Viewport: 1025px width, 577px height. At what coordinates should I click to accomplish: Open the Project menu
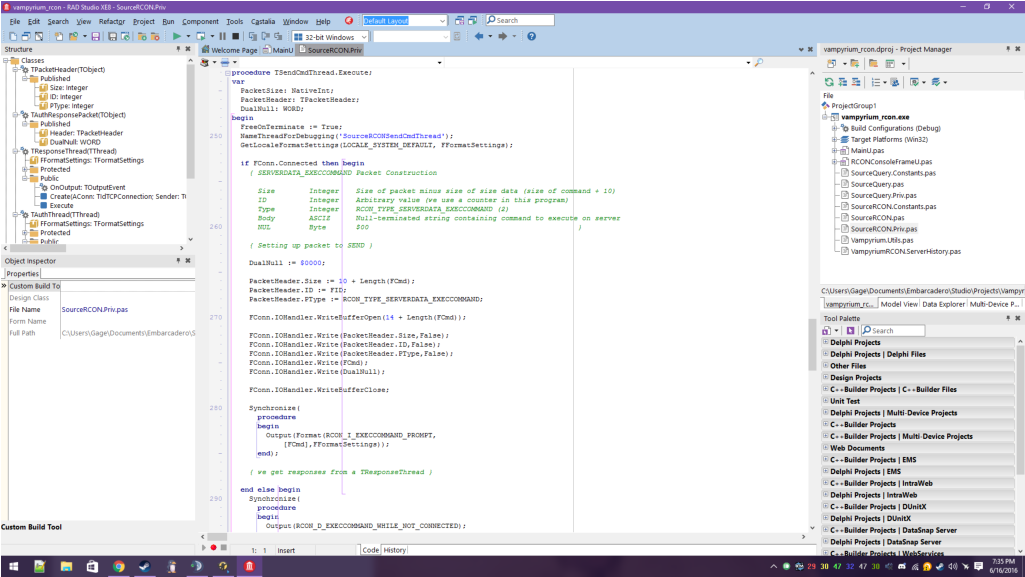pos(144,22)
